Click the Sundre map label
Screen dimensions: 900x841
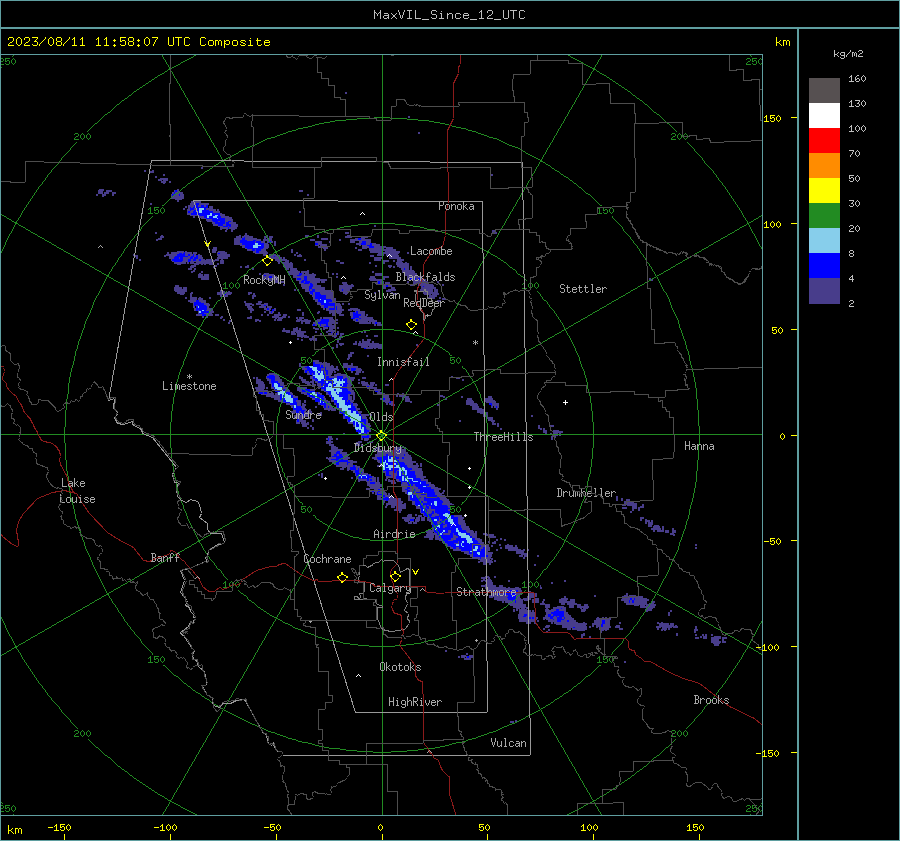coord(303,415)
